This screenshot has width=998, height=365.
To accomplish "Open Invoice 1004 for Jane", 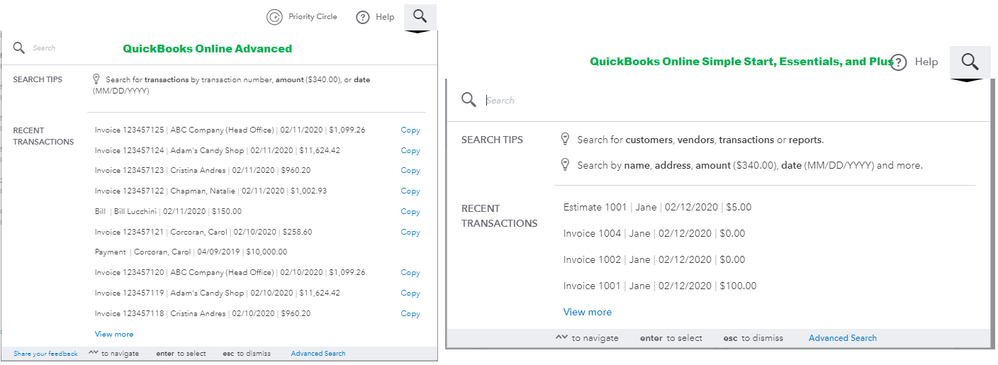I will [x=654, y=234].
